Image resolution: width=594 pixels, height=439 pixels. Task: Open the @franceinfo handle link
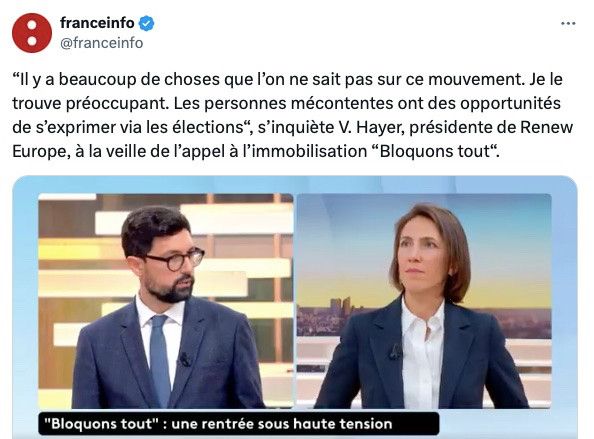click(102, 43)
